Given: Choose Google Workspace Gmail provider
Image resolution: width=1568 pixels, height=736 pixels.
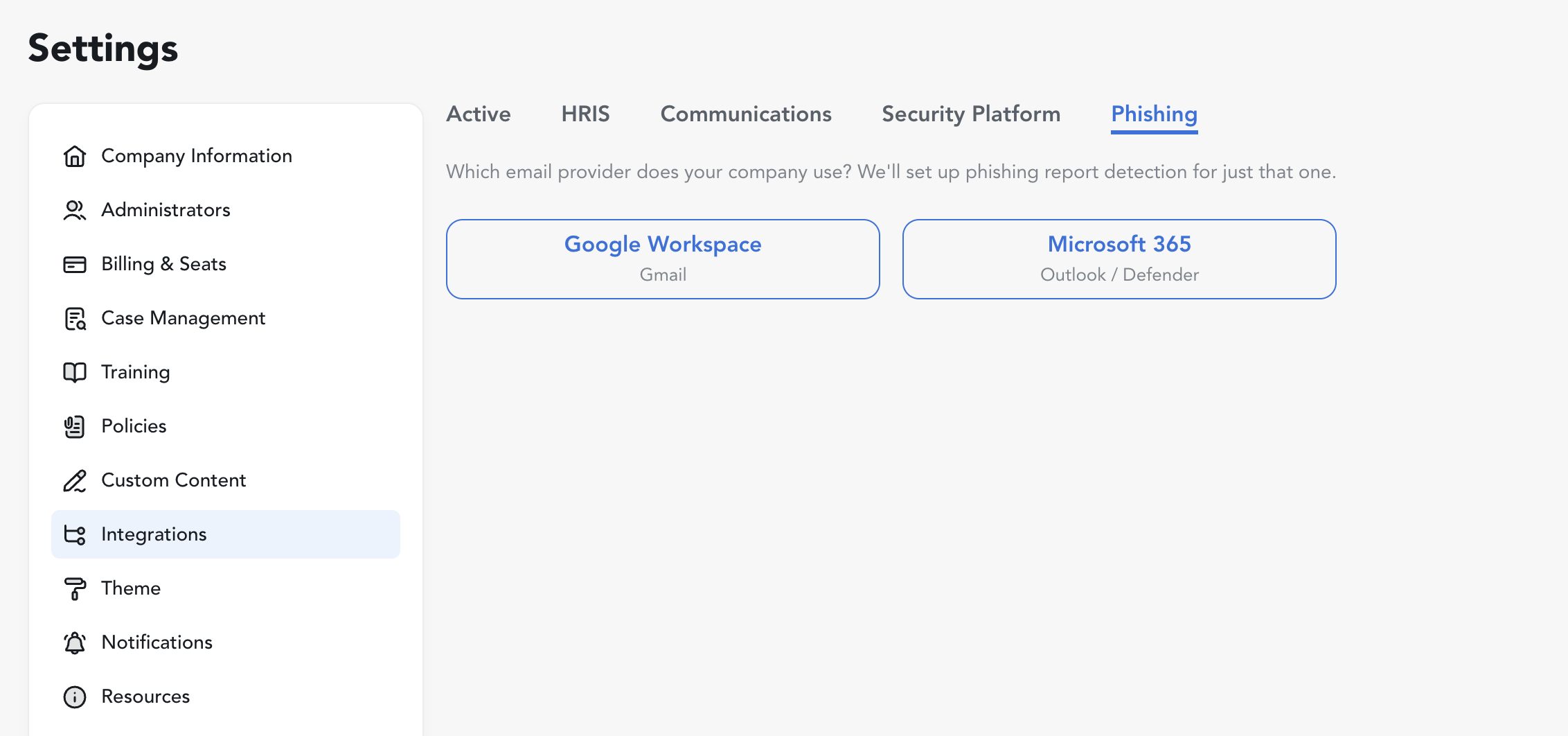Looking at the screenshot, I should 663,259.
